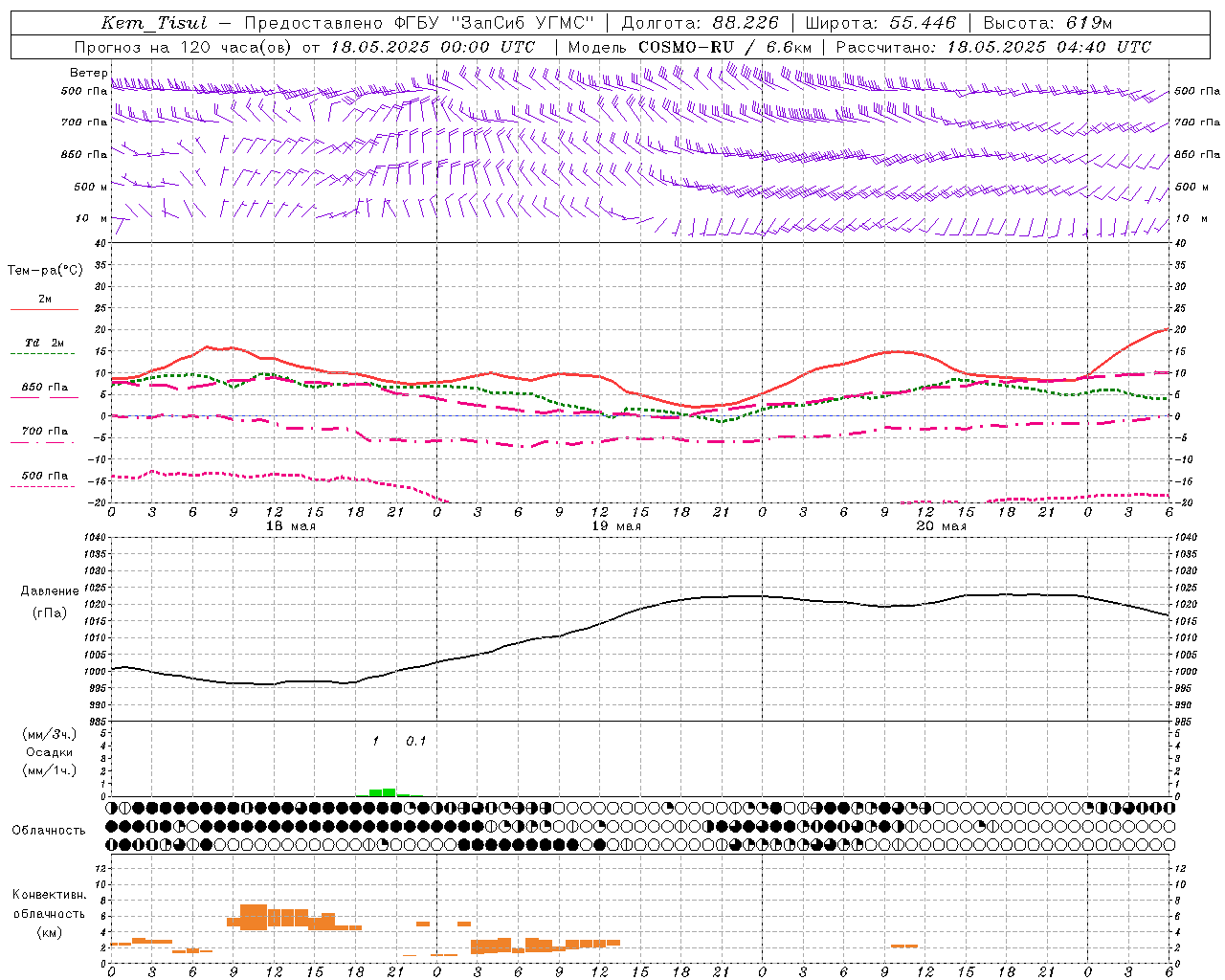Click the 20 мая date label
1225x980 pixels.
[941, 526]
